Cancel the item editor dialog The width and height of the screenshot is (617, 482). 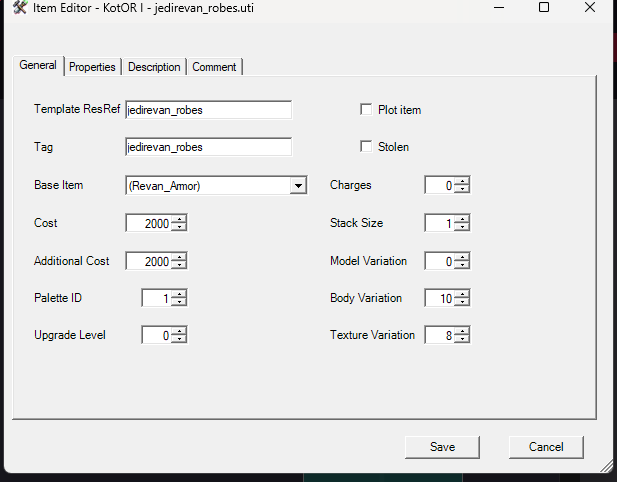546,447
